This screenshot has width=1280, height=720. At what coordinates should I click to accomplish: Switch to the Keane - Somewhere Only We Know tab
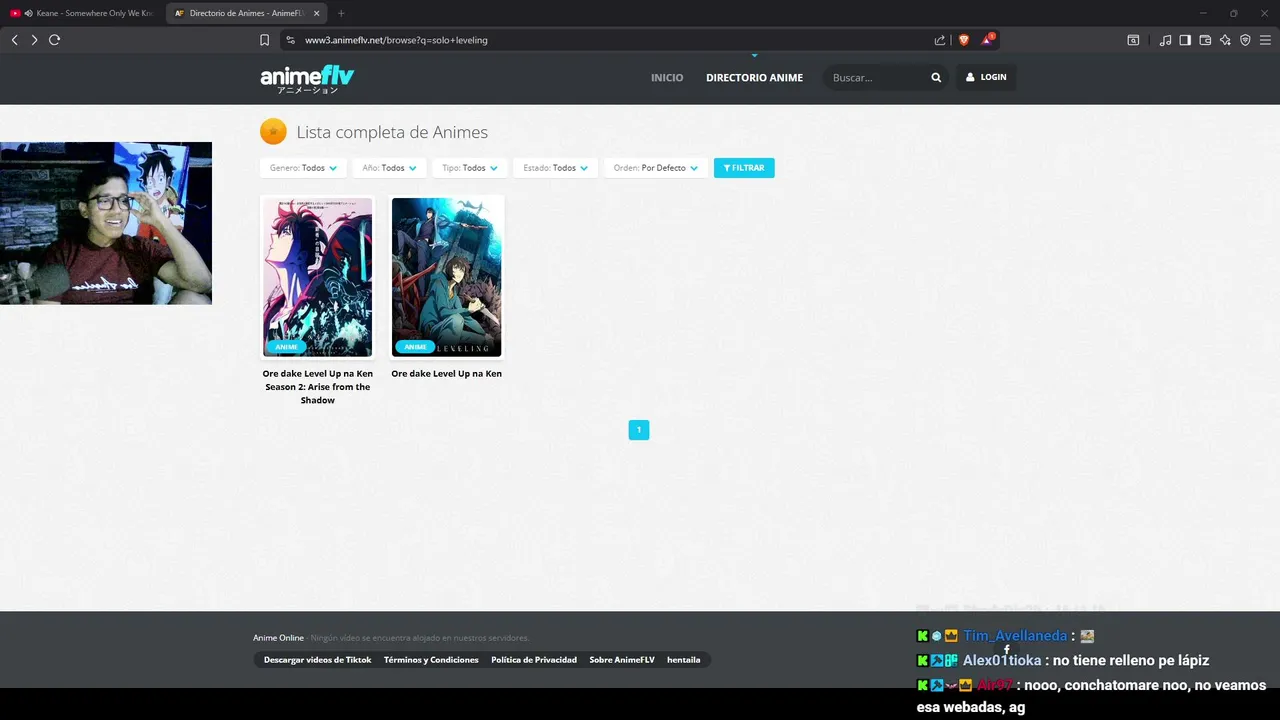(x=82, y=13)
